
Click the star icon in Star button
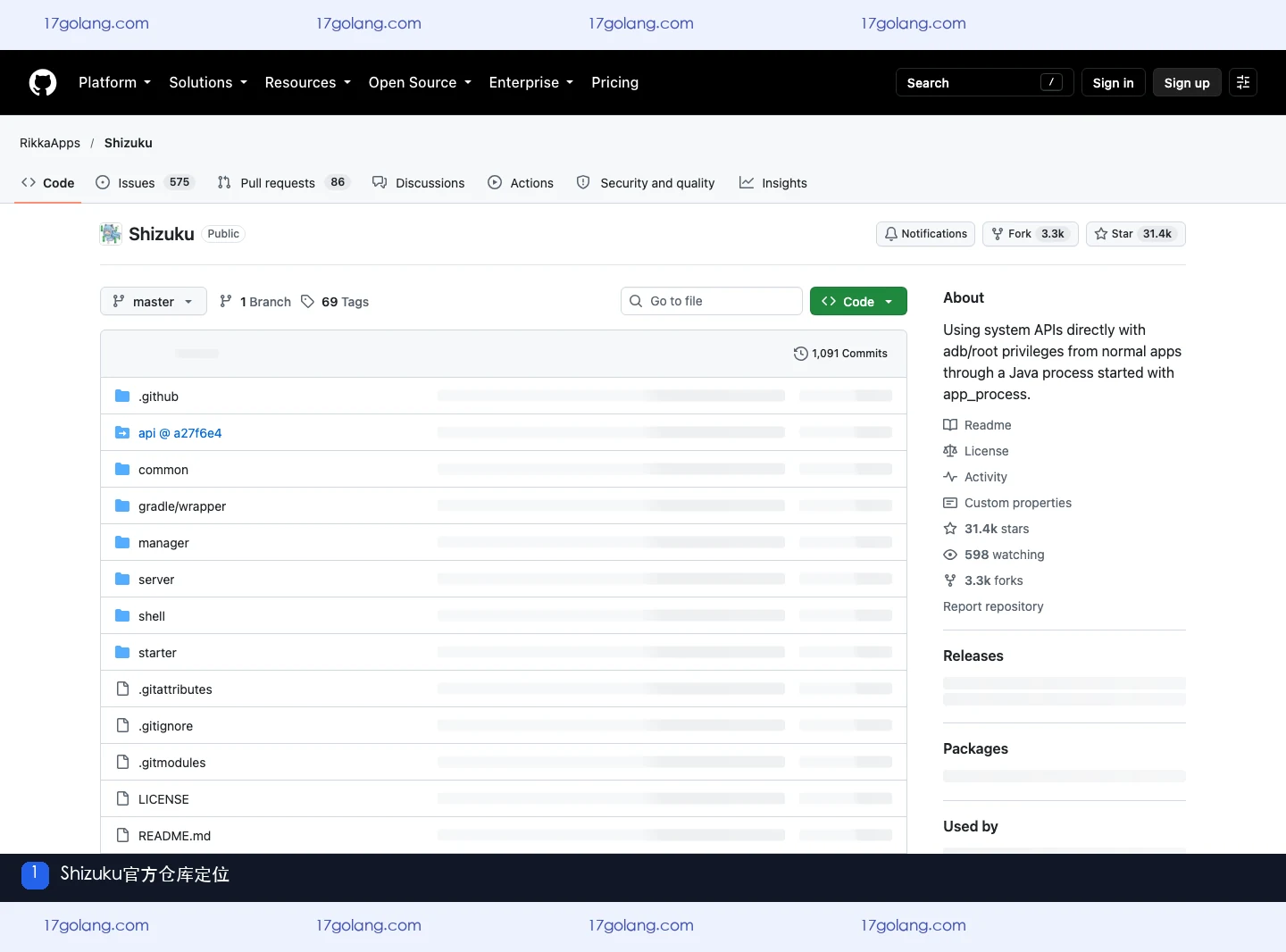pos(1101,234)
